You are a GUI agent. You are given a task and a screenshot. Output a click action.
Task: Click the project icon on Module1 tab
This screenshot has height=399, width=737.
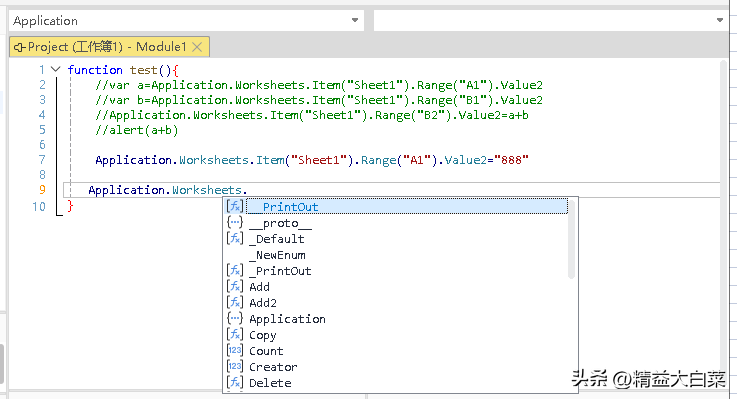click(20, 47)
